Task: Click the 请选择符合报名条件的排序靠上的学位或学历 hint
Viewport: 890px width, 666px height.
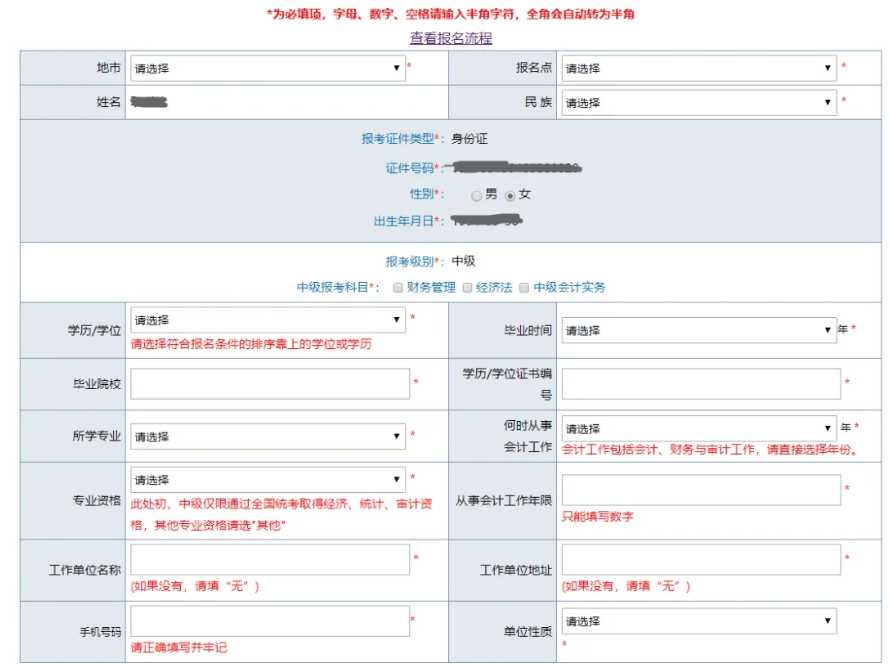Action: (251, 344)
